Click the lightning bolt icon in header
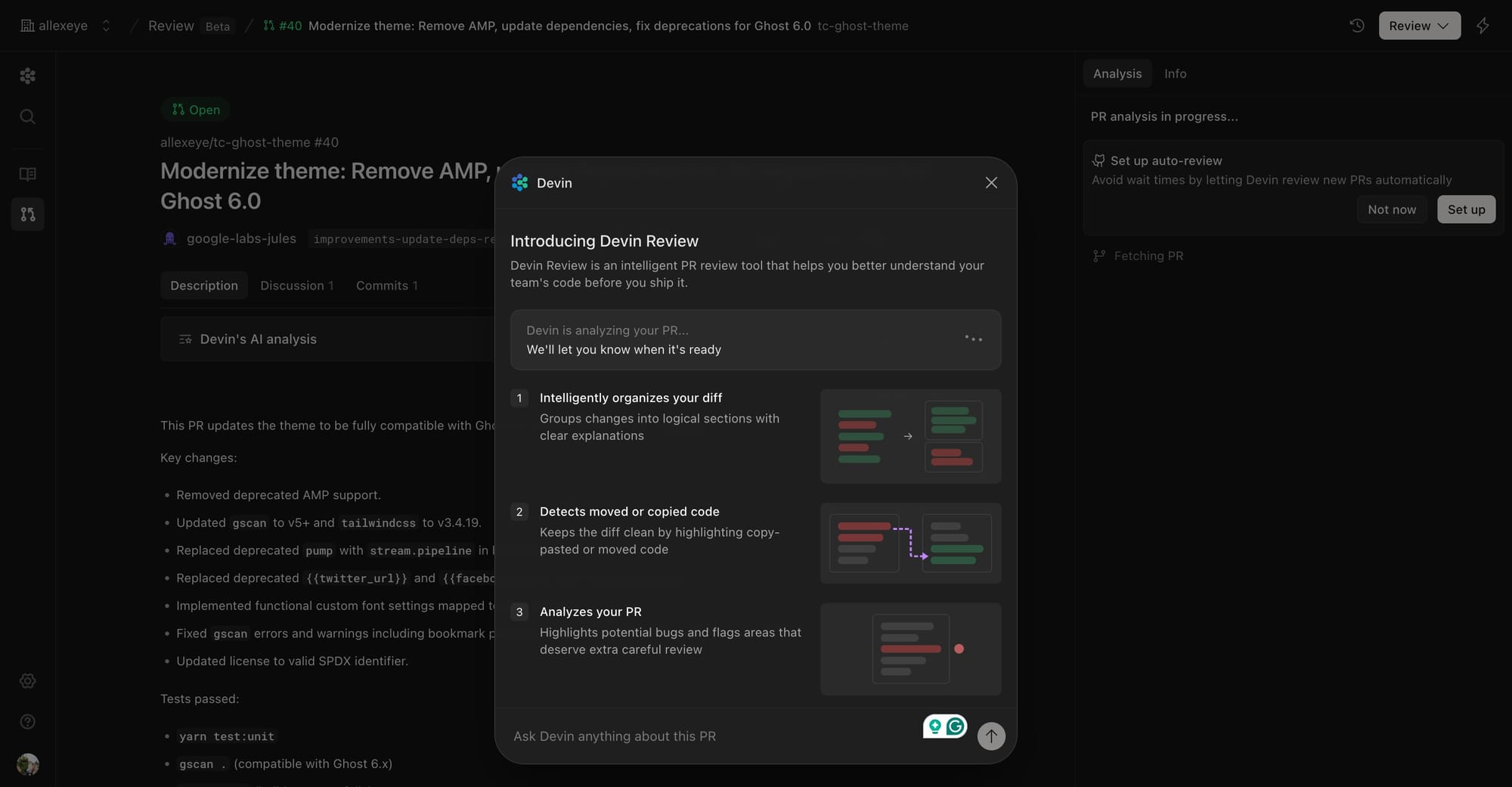 point(1483,26)
